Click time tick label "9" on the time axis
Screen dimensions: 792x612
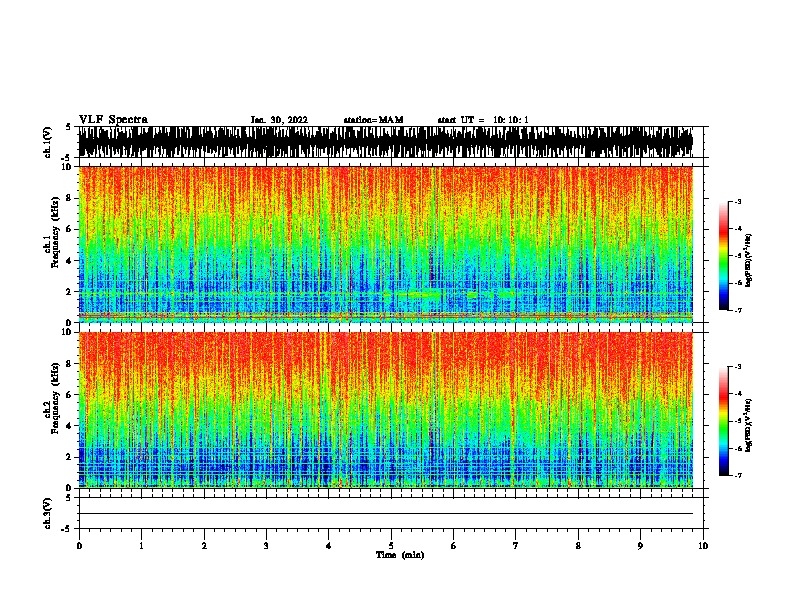tap(640, 546)
